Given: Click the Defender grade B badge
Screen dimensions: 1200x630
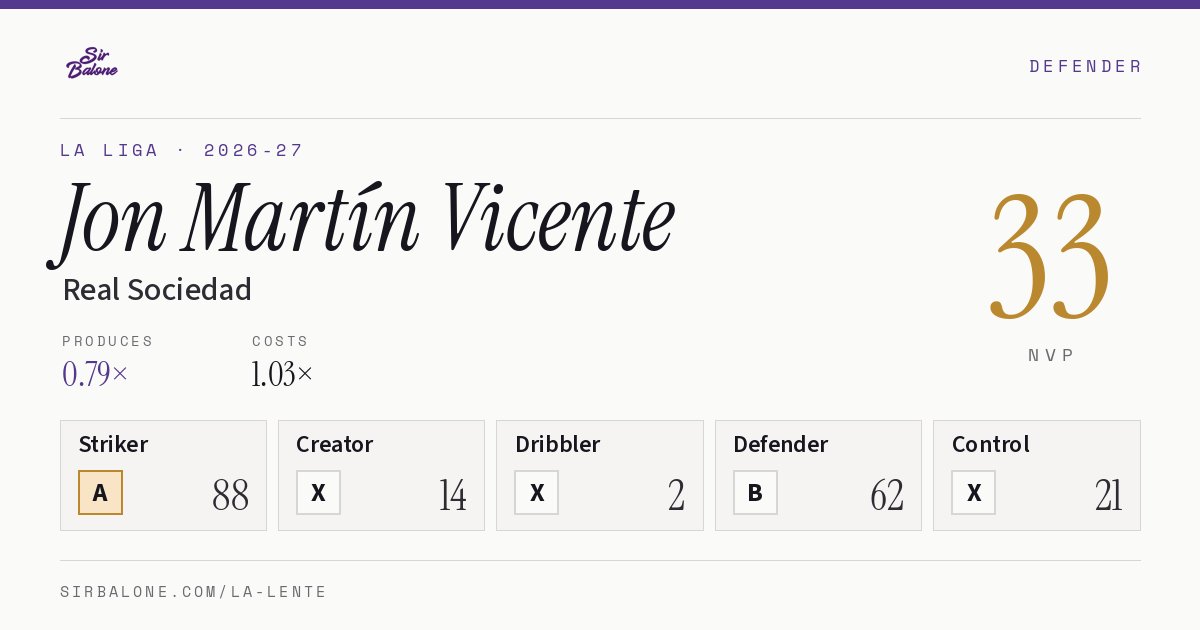Looking at the screenshot, I should pyautogui.click(x=755, y=492).
